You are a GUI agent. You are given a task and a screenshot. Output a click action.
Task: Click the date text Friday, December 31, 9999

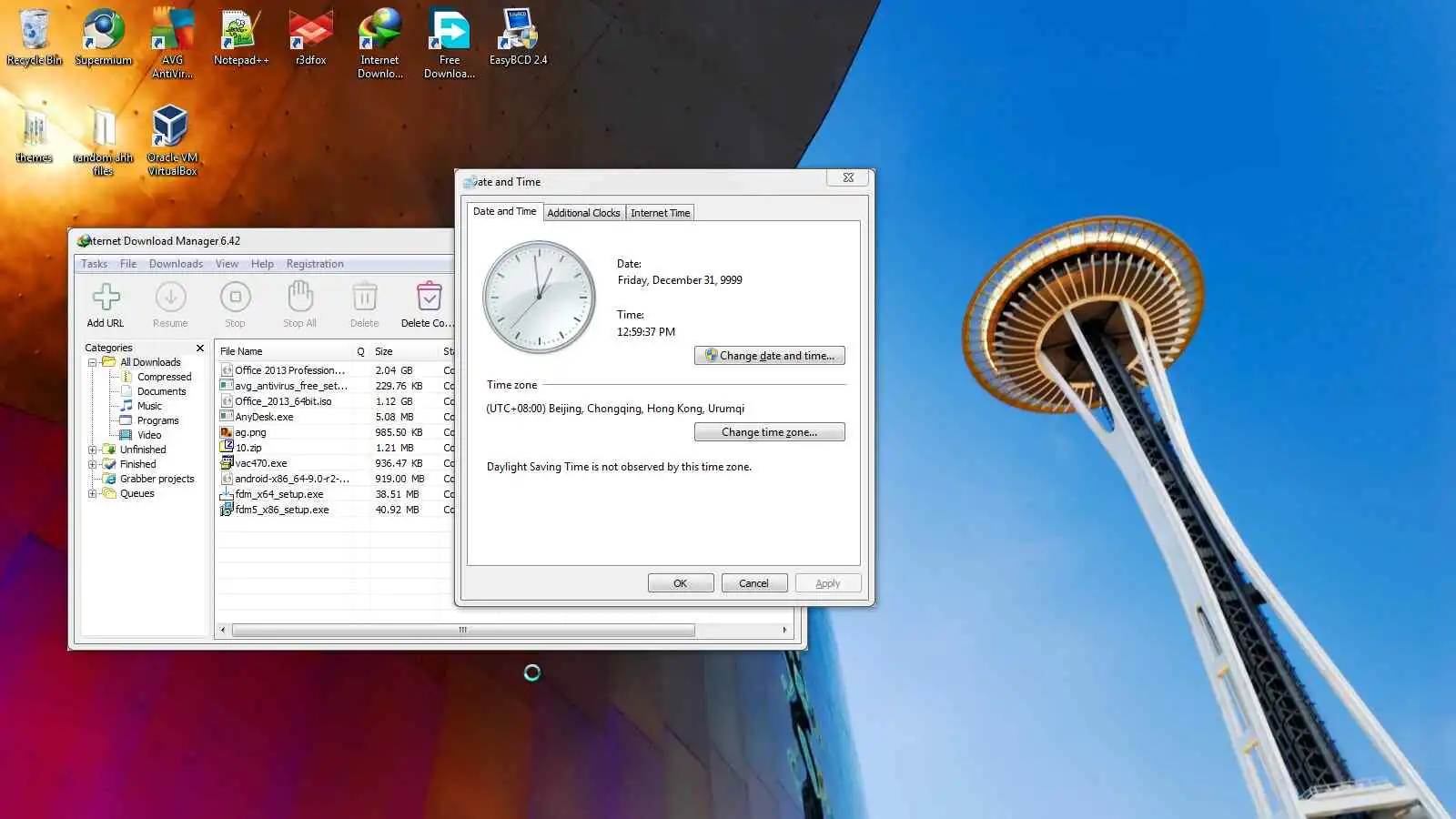coord(680,280)
